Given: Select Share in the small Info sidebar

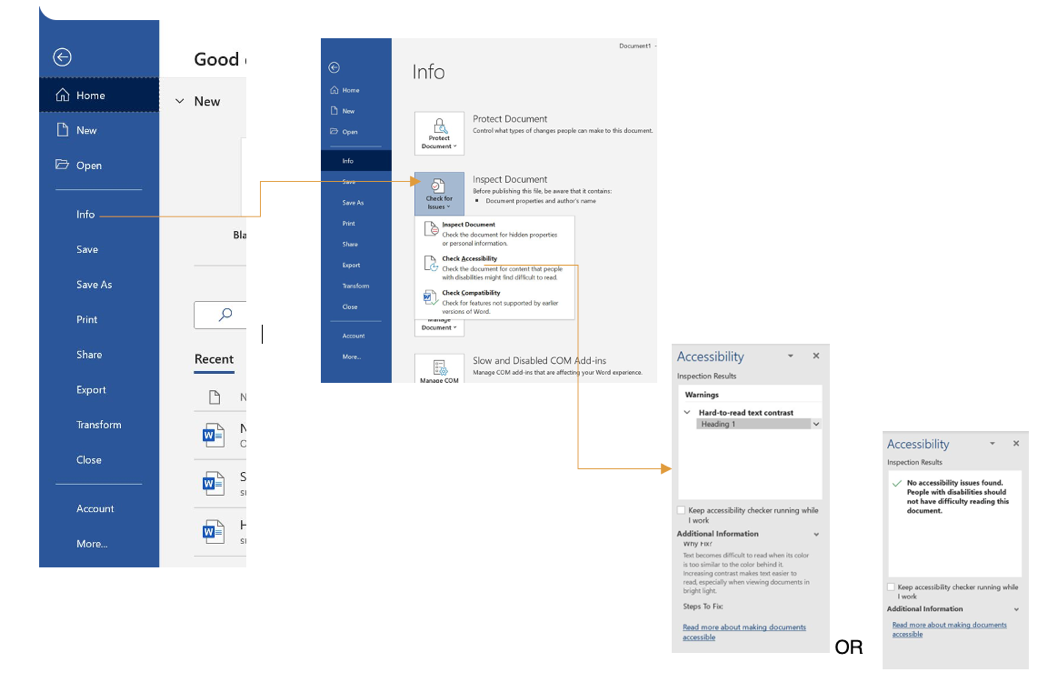Looking at the screenshot, I should tap(350, 244).
